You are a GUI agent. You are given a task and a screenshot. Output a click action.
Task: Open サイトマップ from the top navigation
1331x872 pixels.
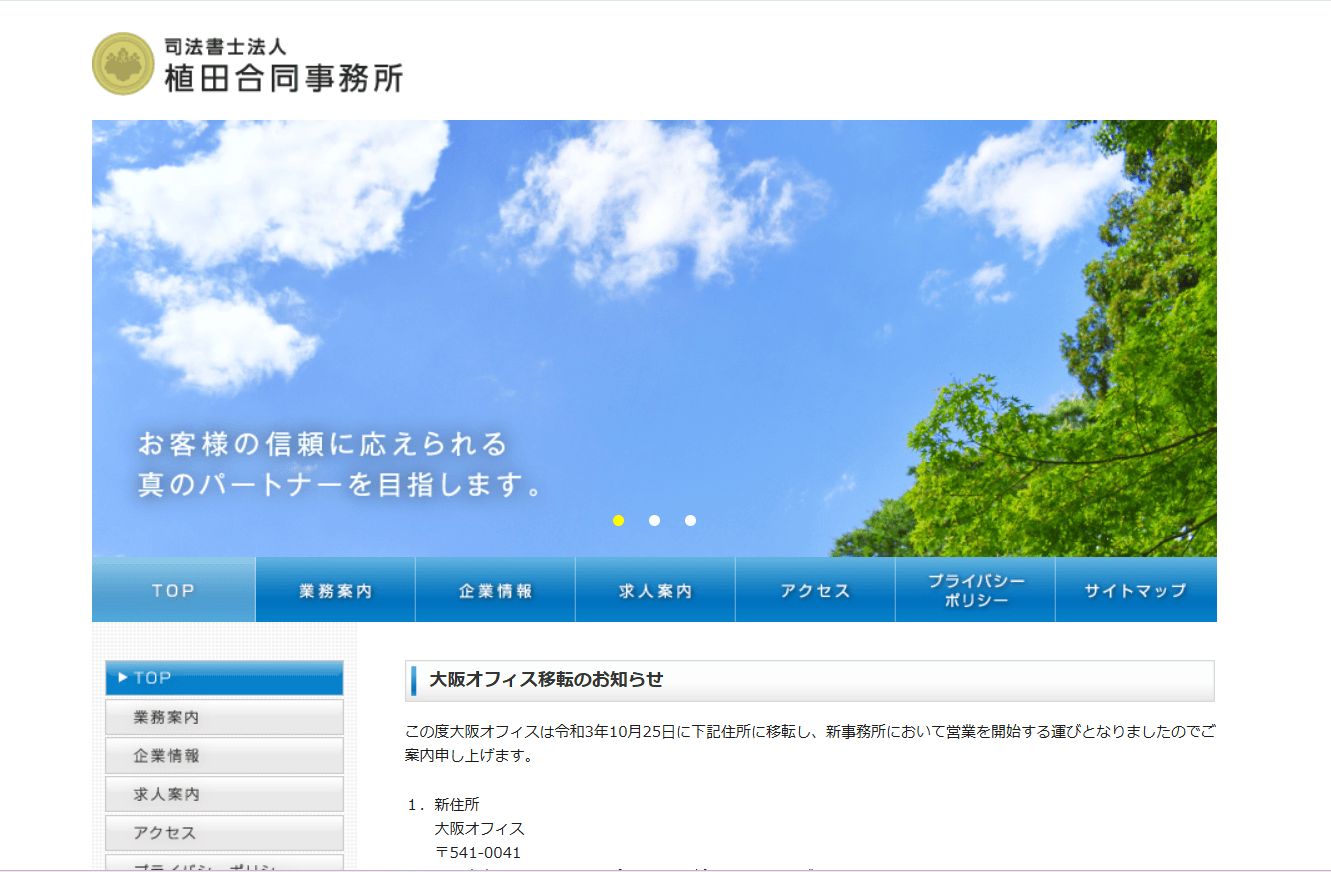(1135, 590)
